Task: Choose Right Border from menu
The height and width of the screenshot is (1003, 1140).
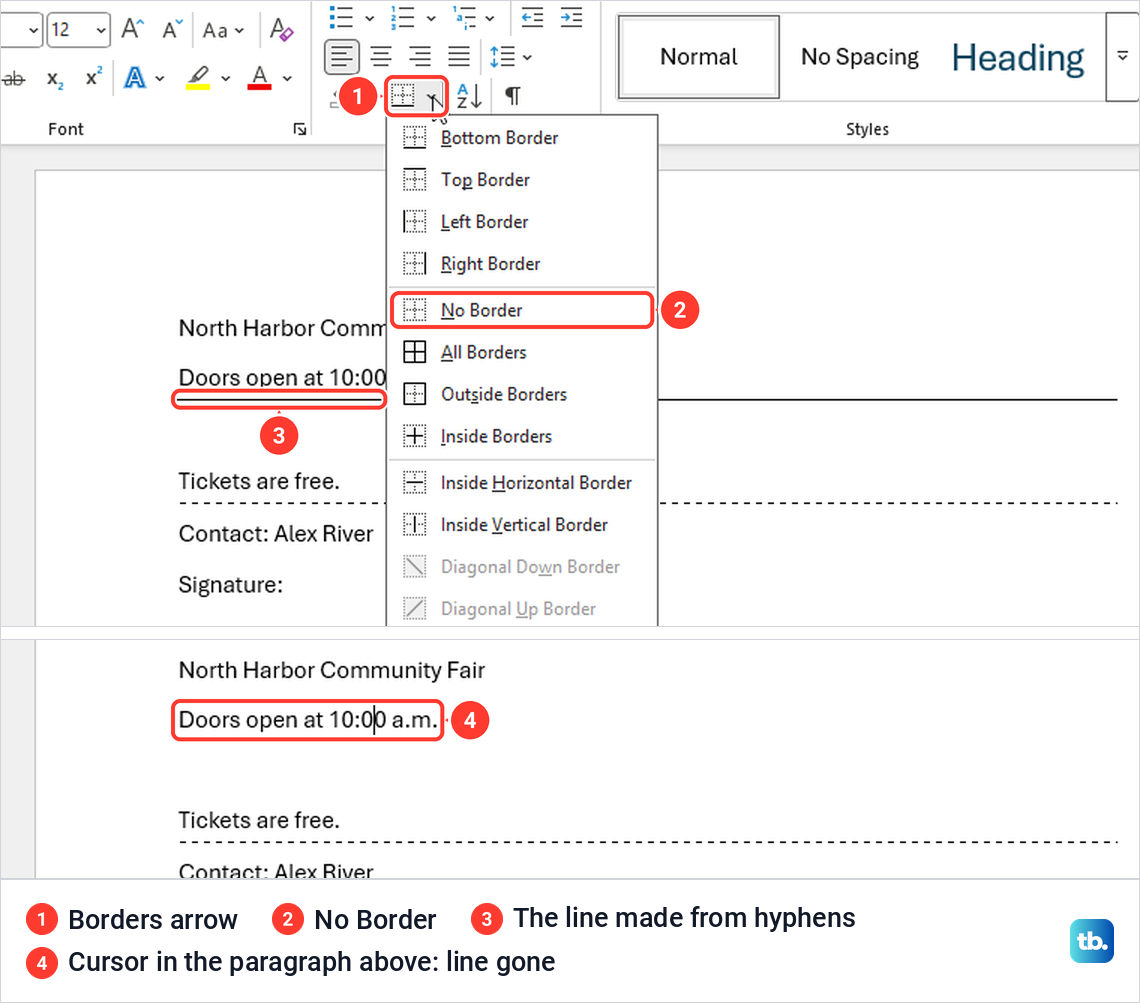Action: [522, 264]
